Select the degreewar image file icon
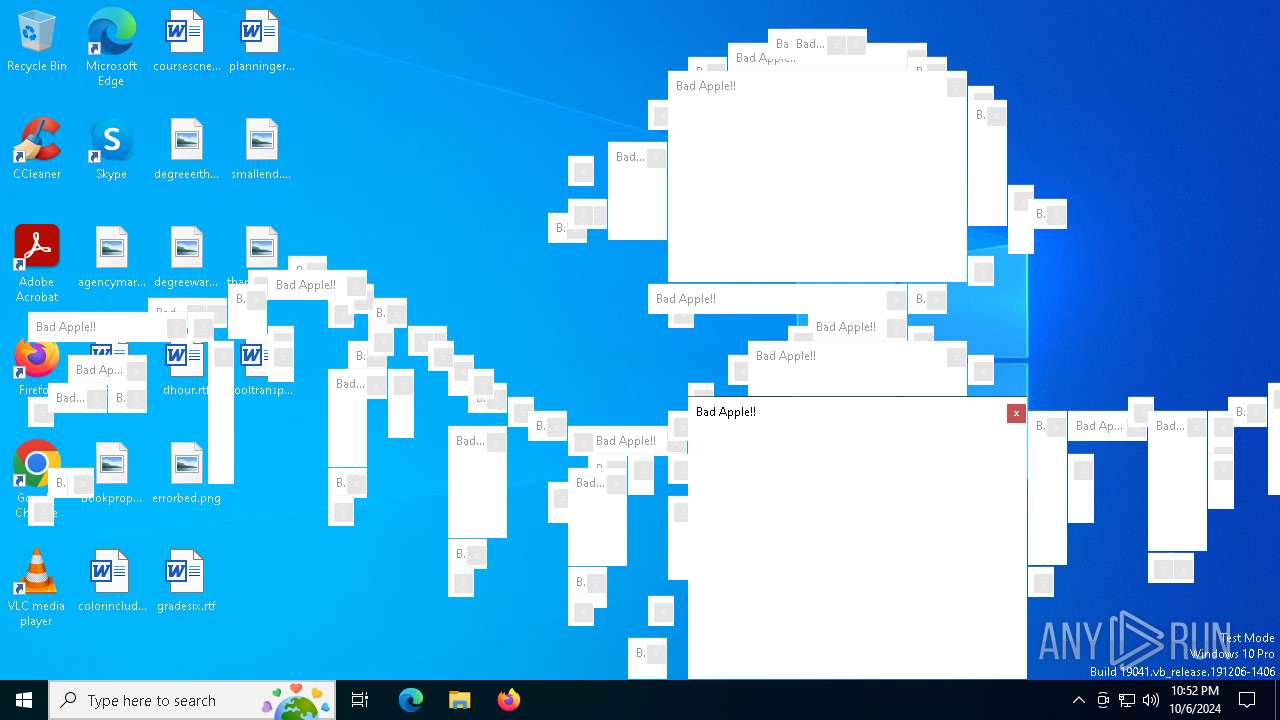 186,257
